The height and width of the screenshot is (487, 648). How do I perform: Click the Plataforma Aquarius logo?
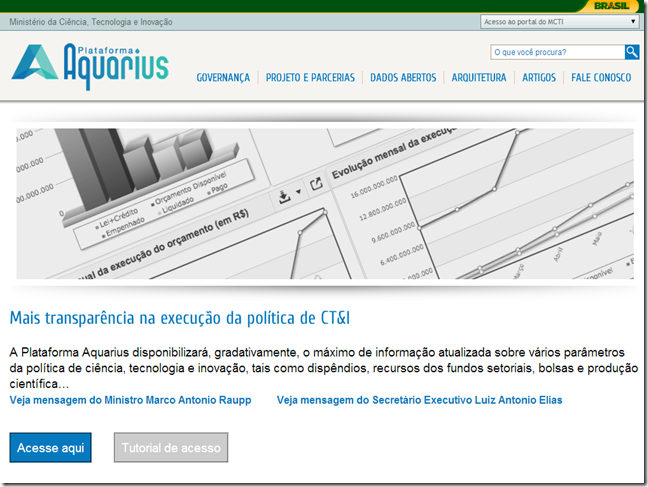click(90, 66)
